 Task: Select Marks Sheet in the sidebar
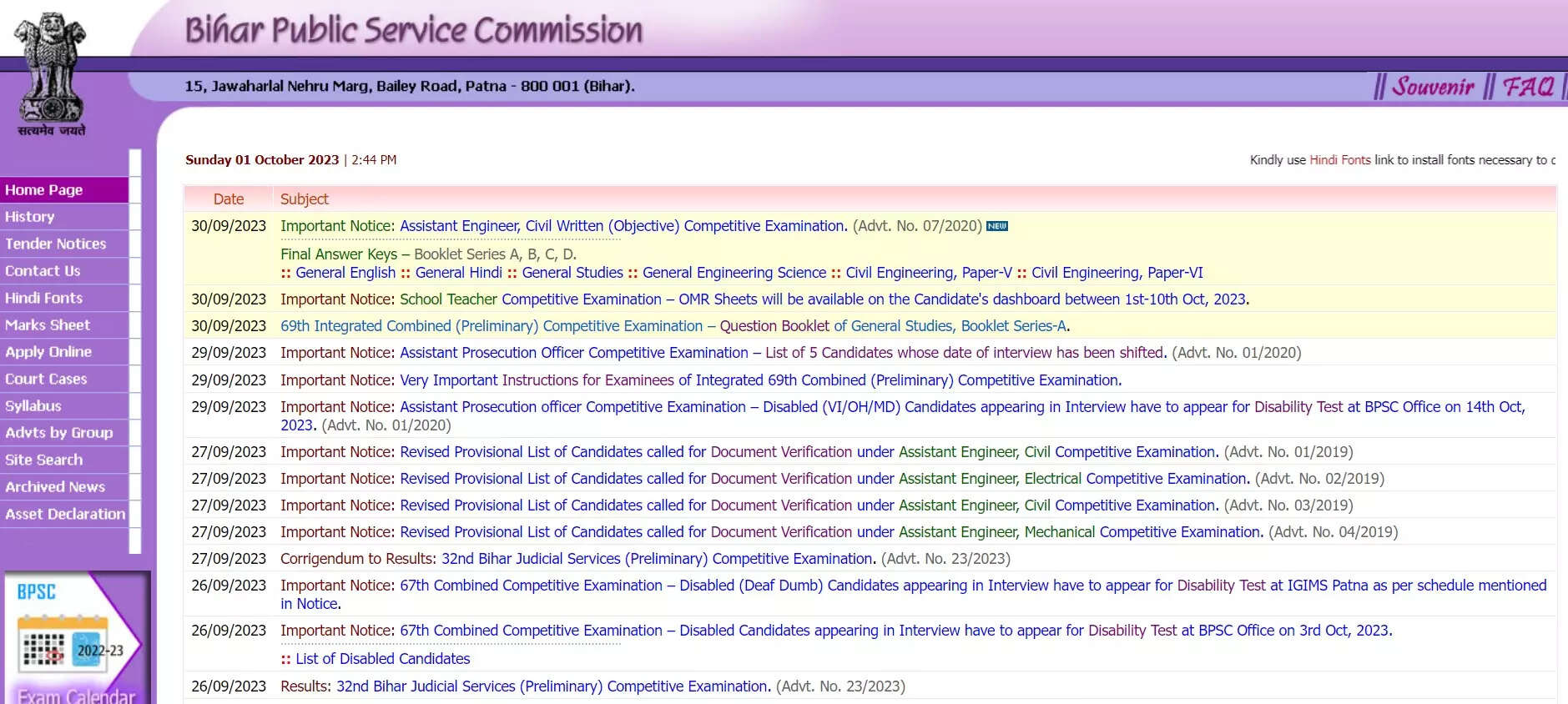[65, 324]
